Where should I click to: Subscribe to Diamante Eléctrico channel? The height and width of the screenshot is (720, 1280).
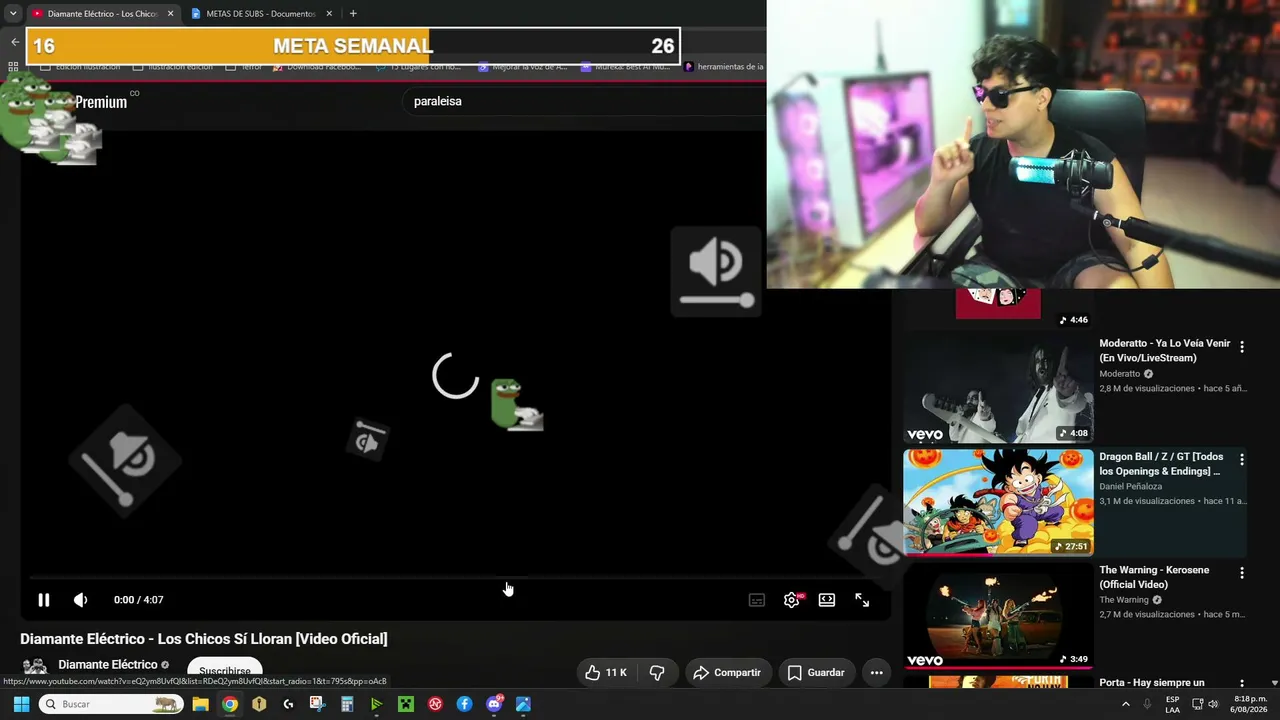click(x=225, y=671)
